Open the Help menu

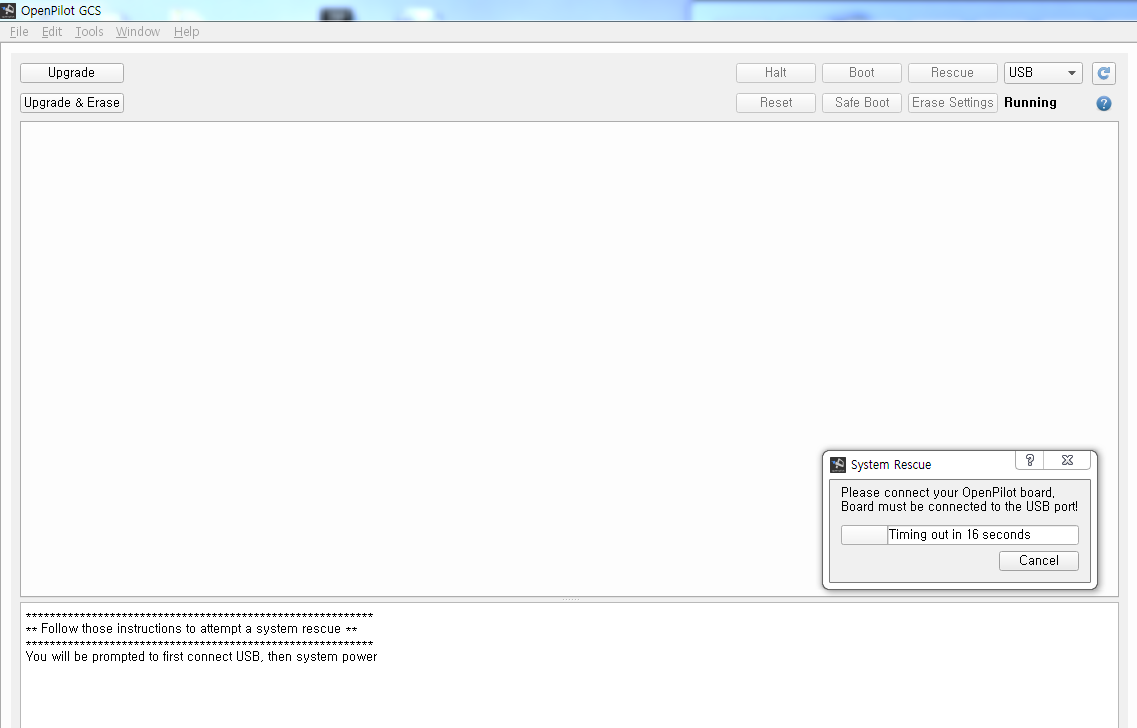[x=186, y=32]
